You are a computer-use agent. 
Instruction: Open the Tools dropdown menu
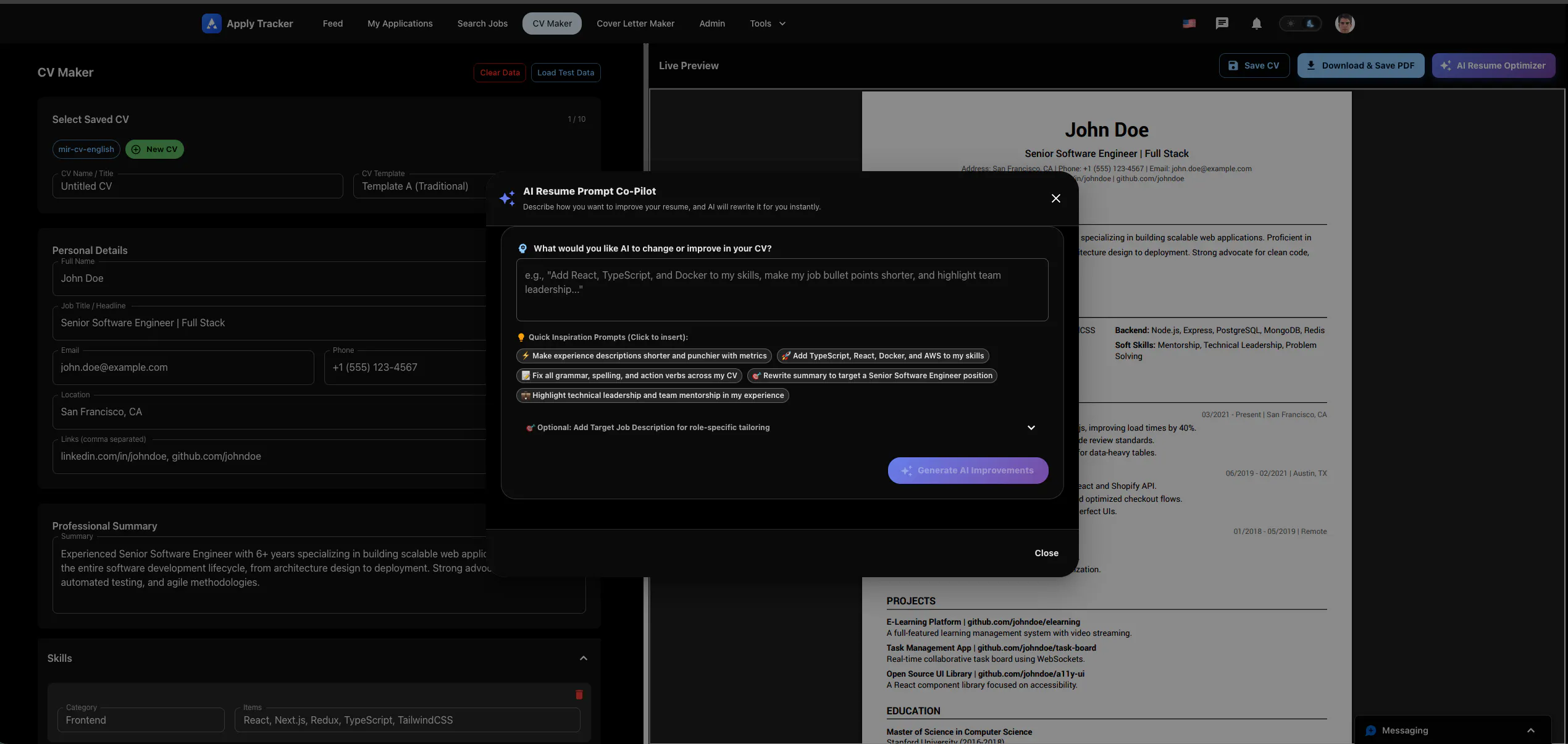(768, 23)
